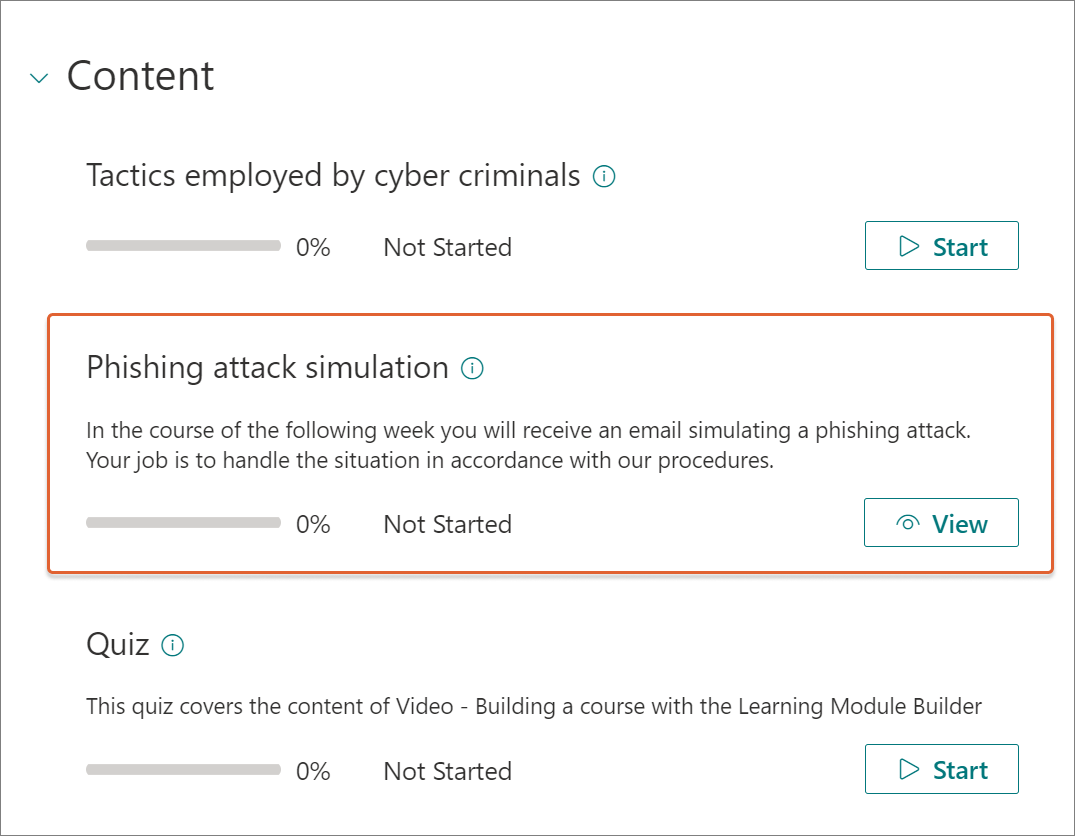Start the Quiz

941,769
